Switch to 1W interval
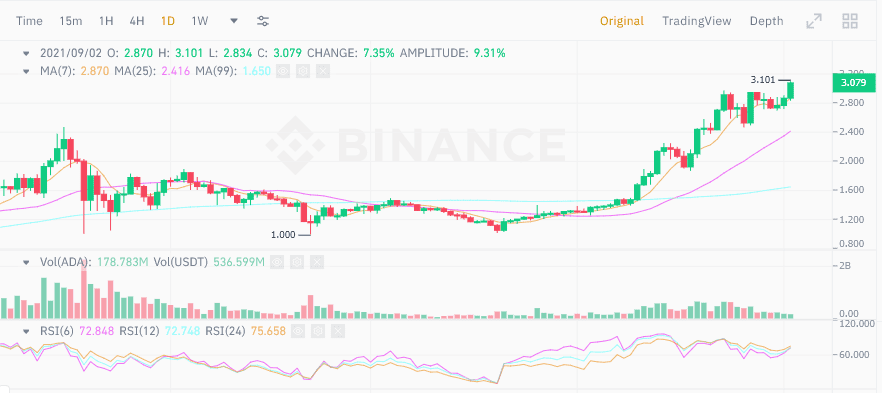The width and height of the screenshot is (882, 393). tap(200, 21)
